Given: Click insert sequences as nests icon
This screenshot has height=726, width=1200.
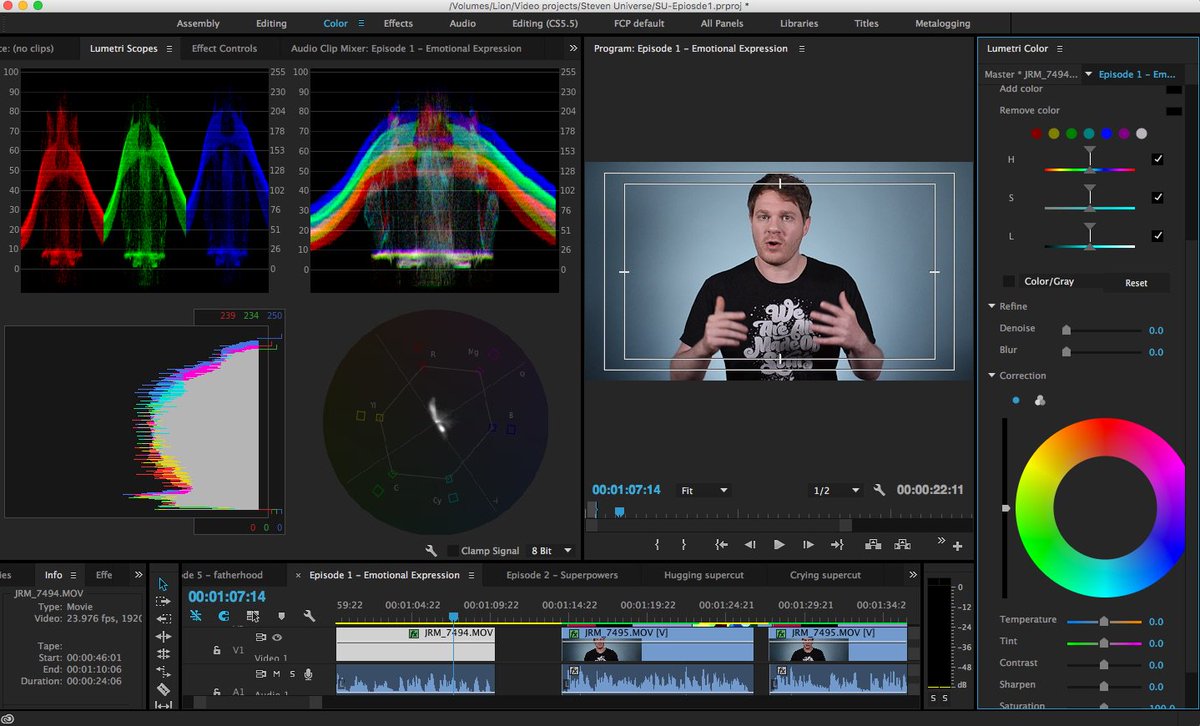Looking at the screenshot, I should [x=196, y=617].
